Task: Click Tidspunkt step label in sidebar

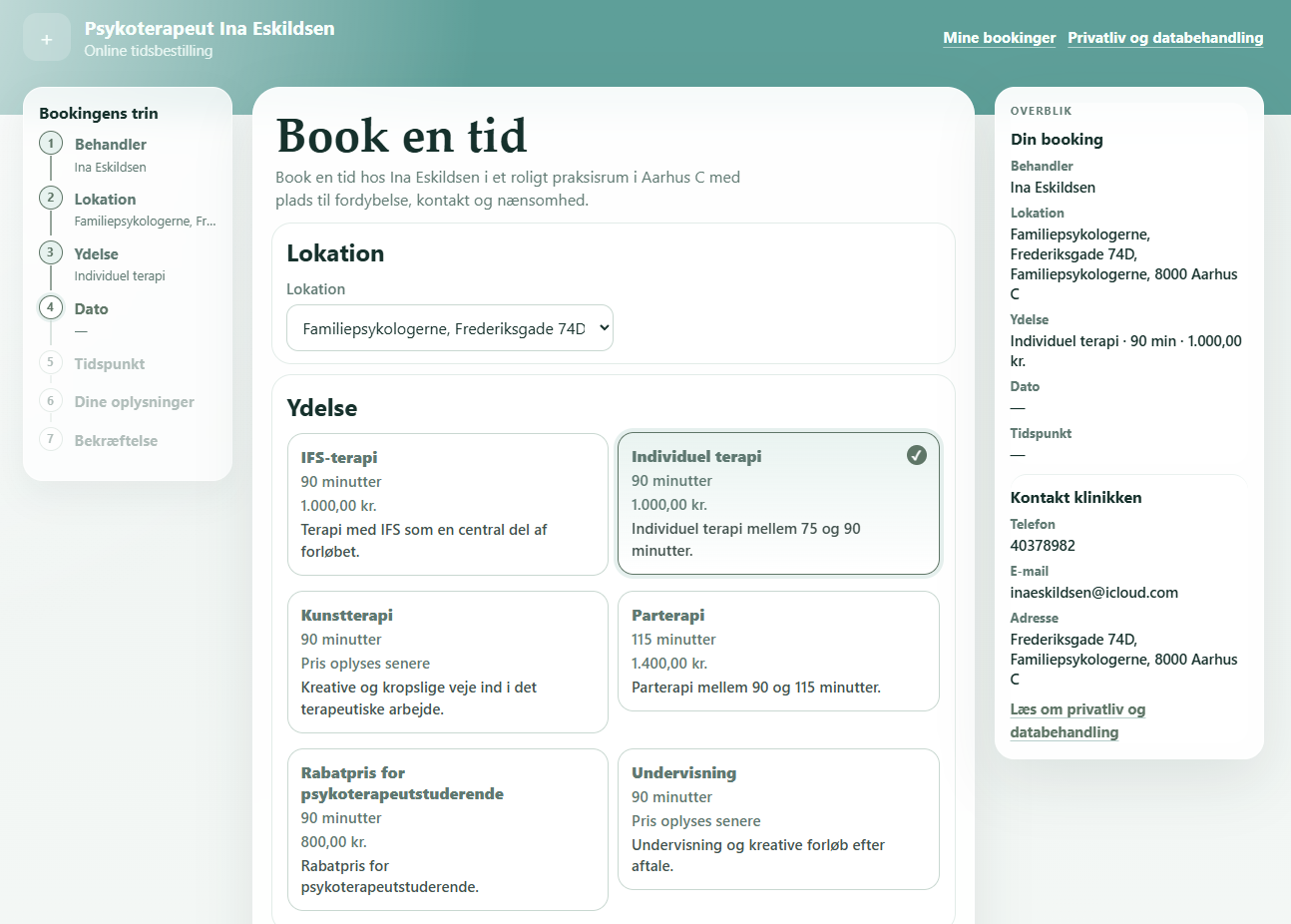Action: tap(110, 364)
